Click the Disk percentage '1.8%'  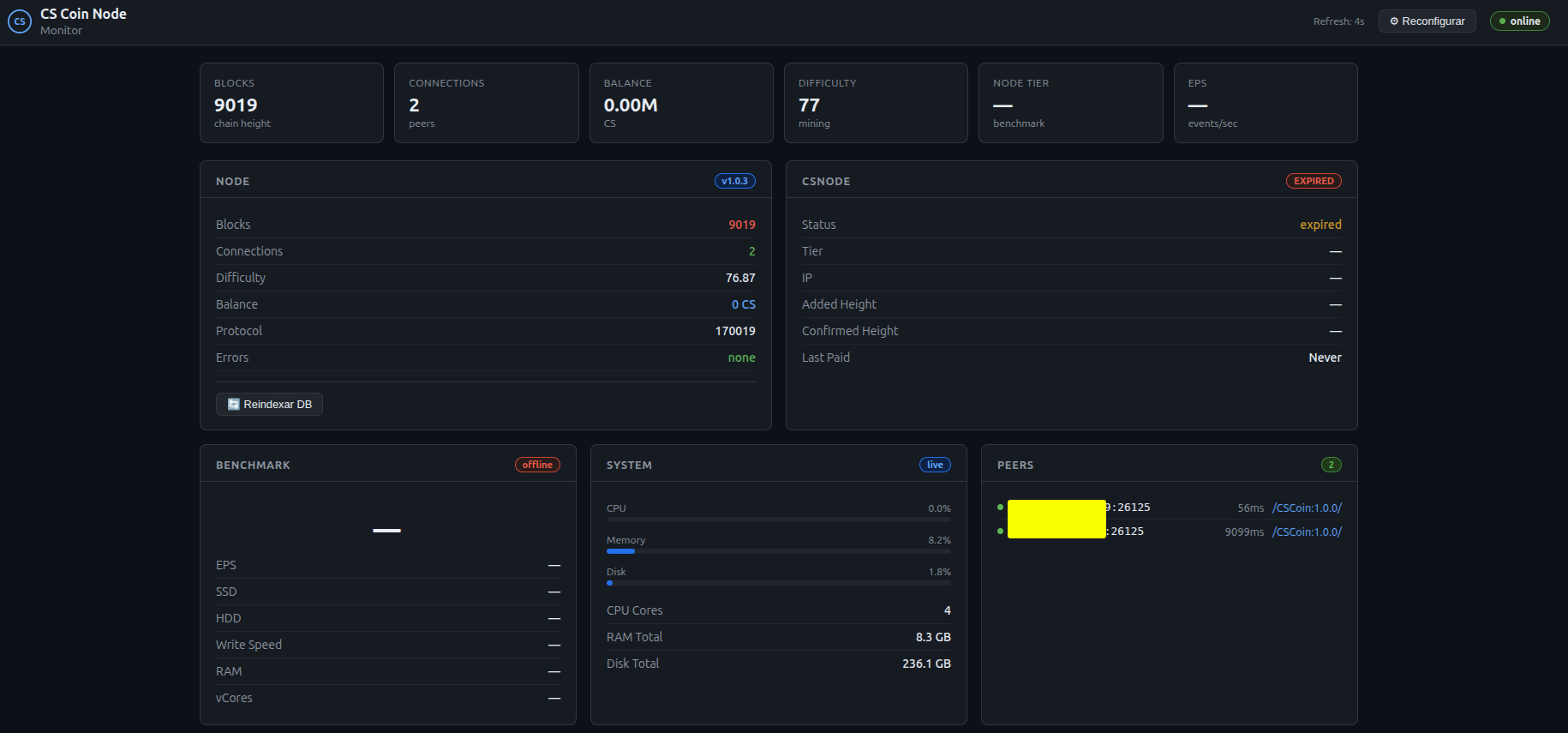point(939,572)
